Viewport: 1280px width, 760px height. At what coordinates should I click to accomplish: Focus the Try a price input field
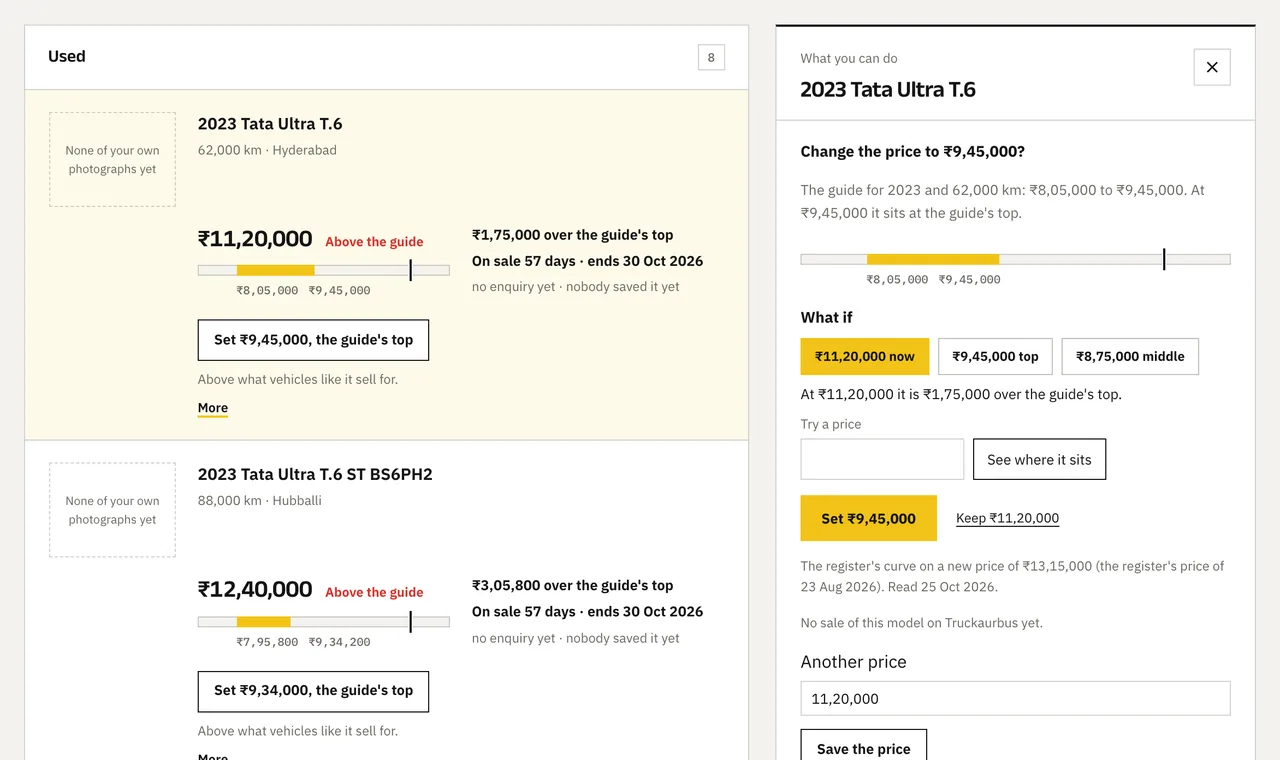[x=882, y=459]
